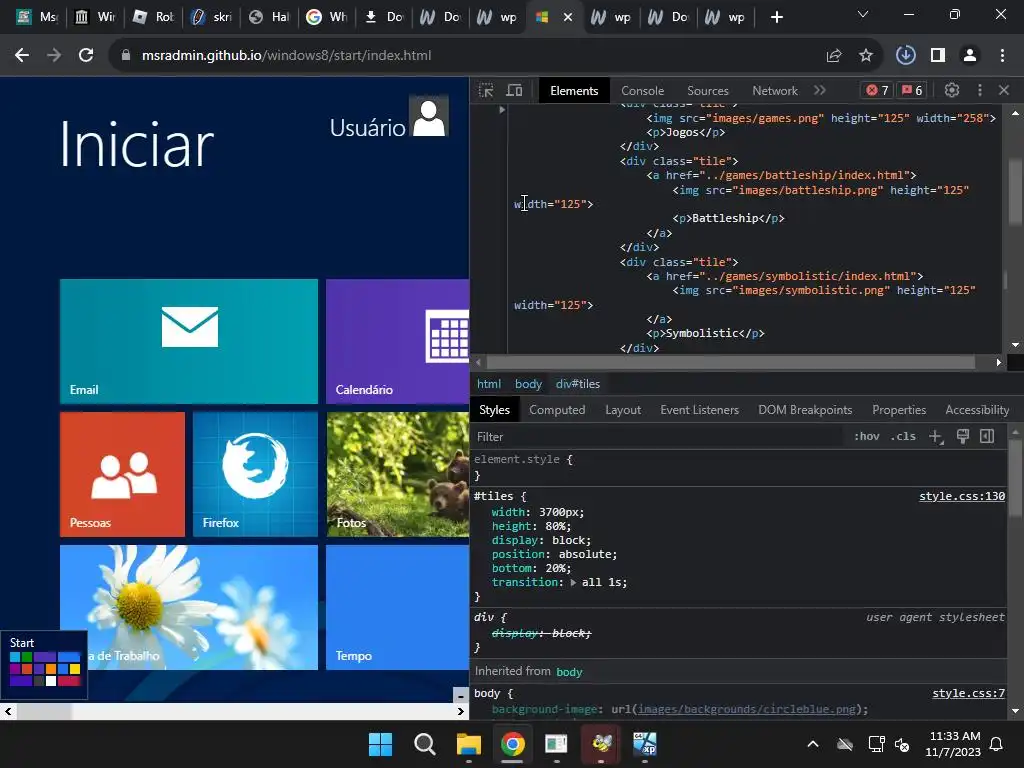The width and height of the screenshot is (1024, 768).
Task: Select the html breadcrumb
Action: click(488, 384)
